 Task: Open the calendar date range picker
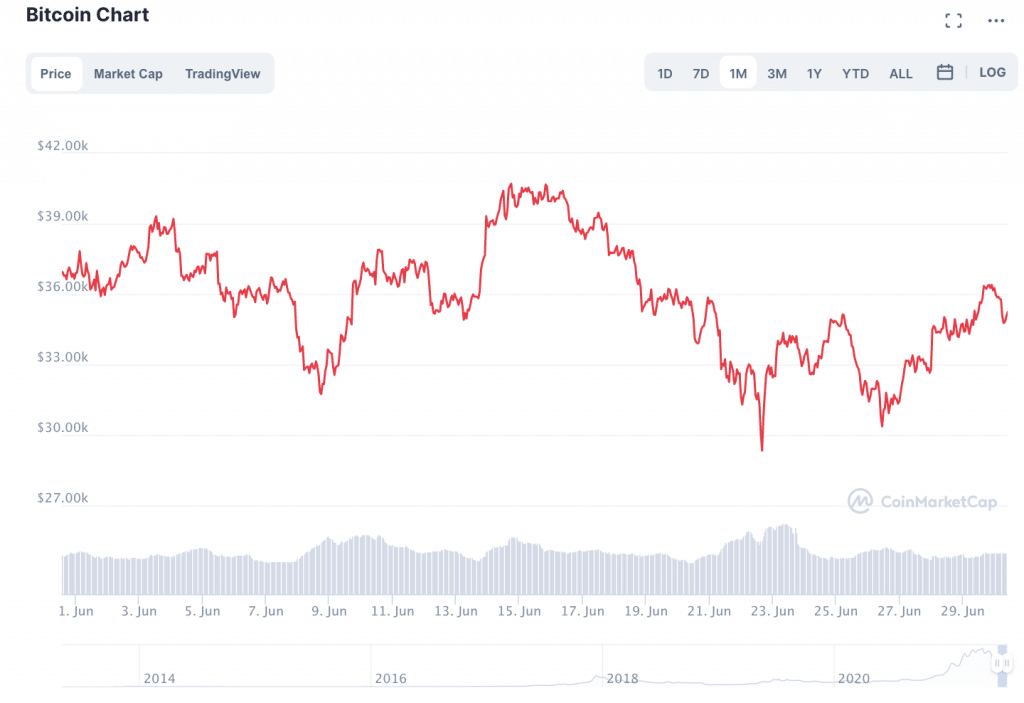[x=944, y=73]
